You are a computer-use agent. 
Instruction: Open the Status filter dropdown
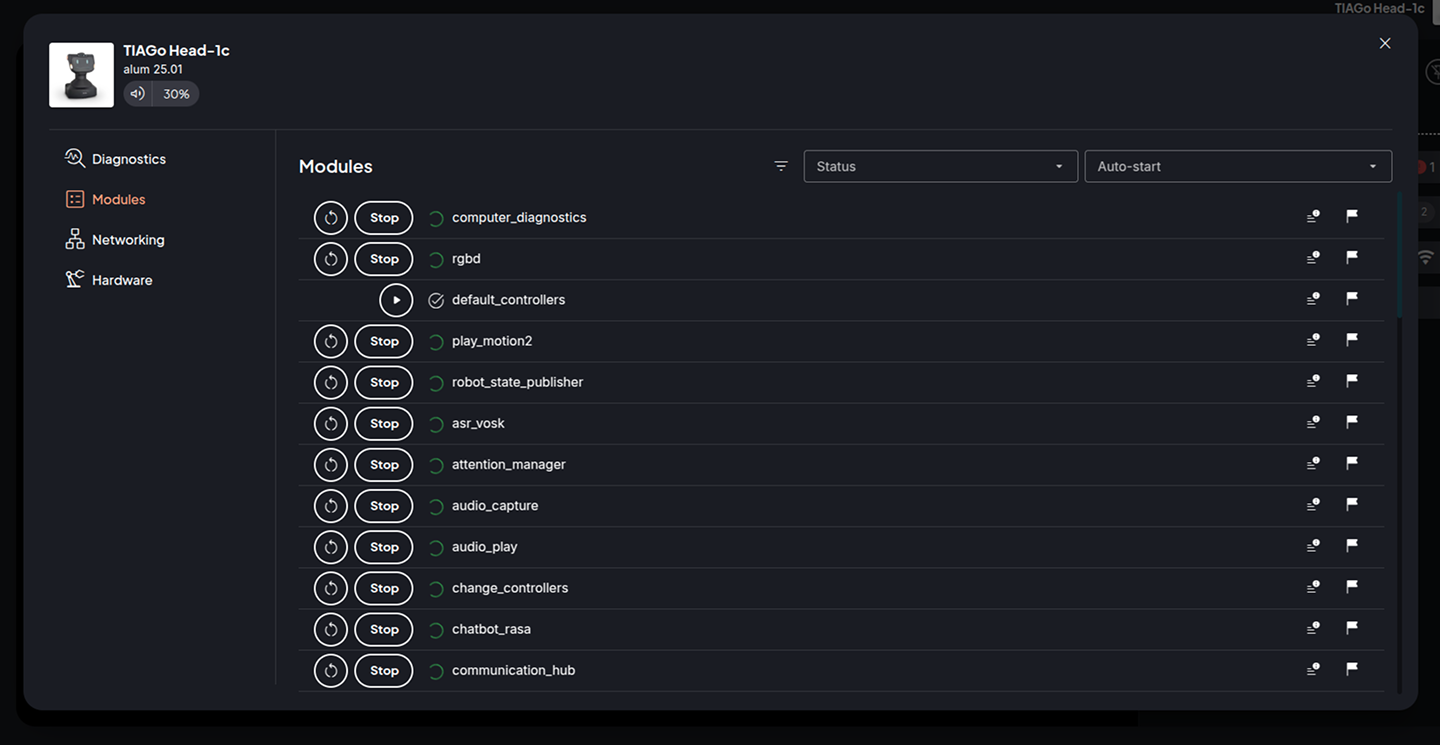[940, 166]
